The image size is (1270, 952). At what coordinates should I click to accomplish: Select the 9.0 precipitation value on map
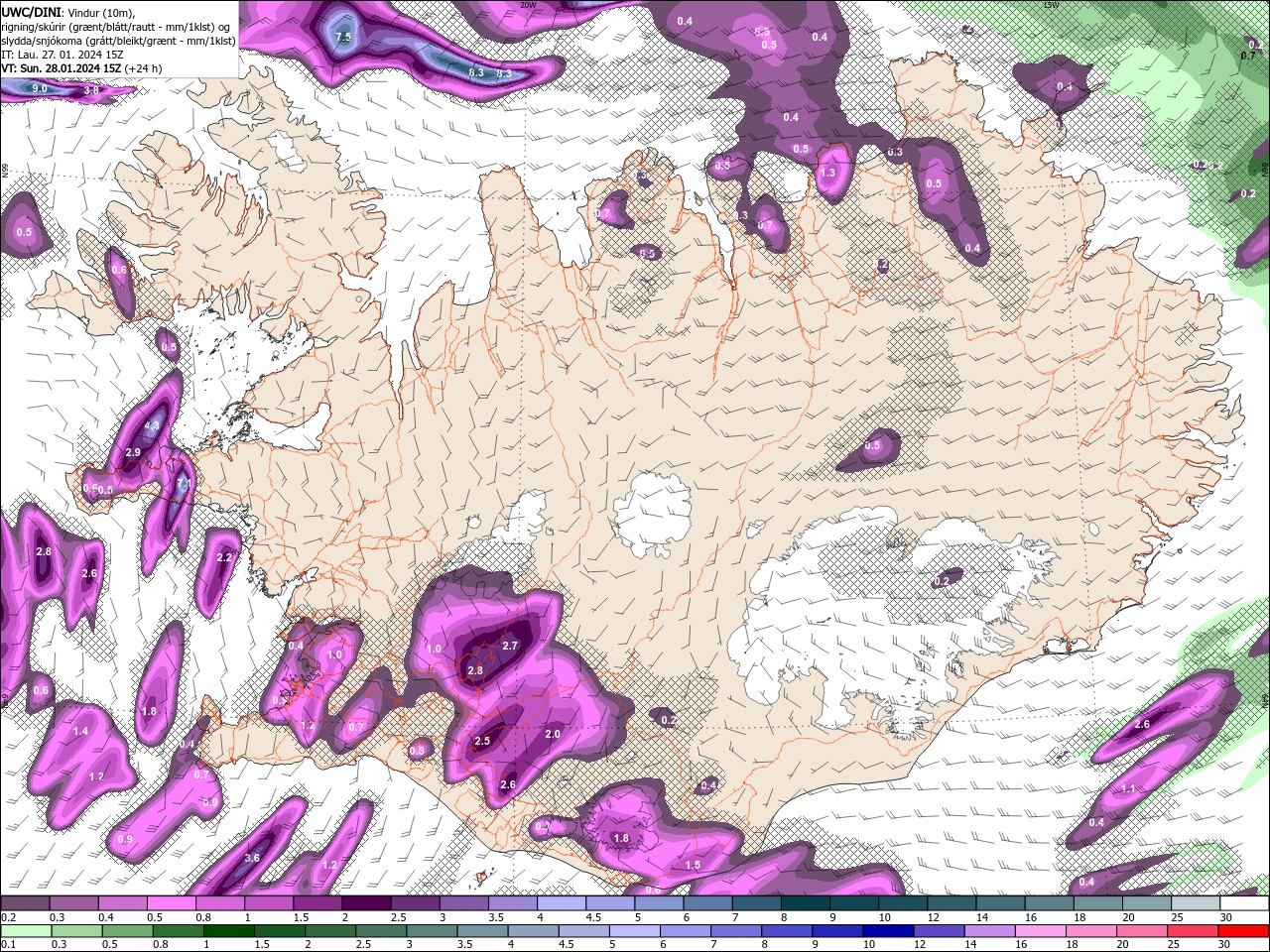[x=40, y=88]
